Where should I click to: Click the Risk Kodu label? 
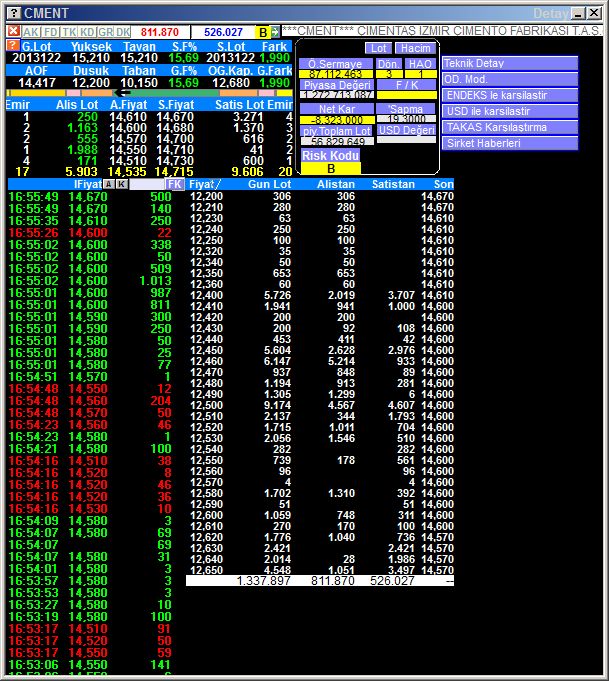331,155
